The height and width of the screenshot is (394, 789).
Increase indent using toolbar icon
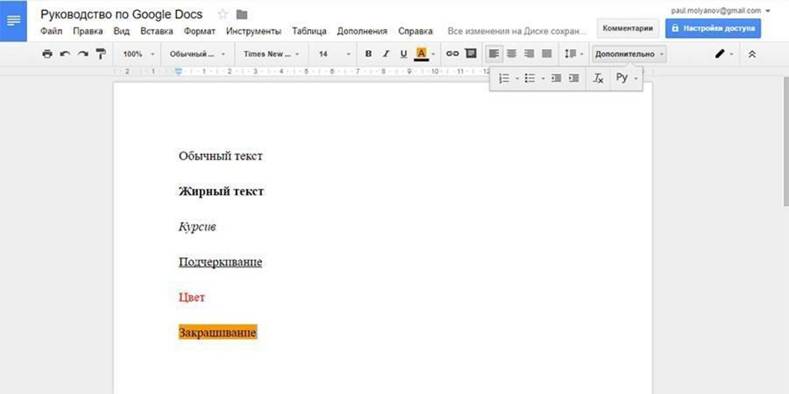[x=573, y=78]
